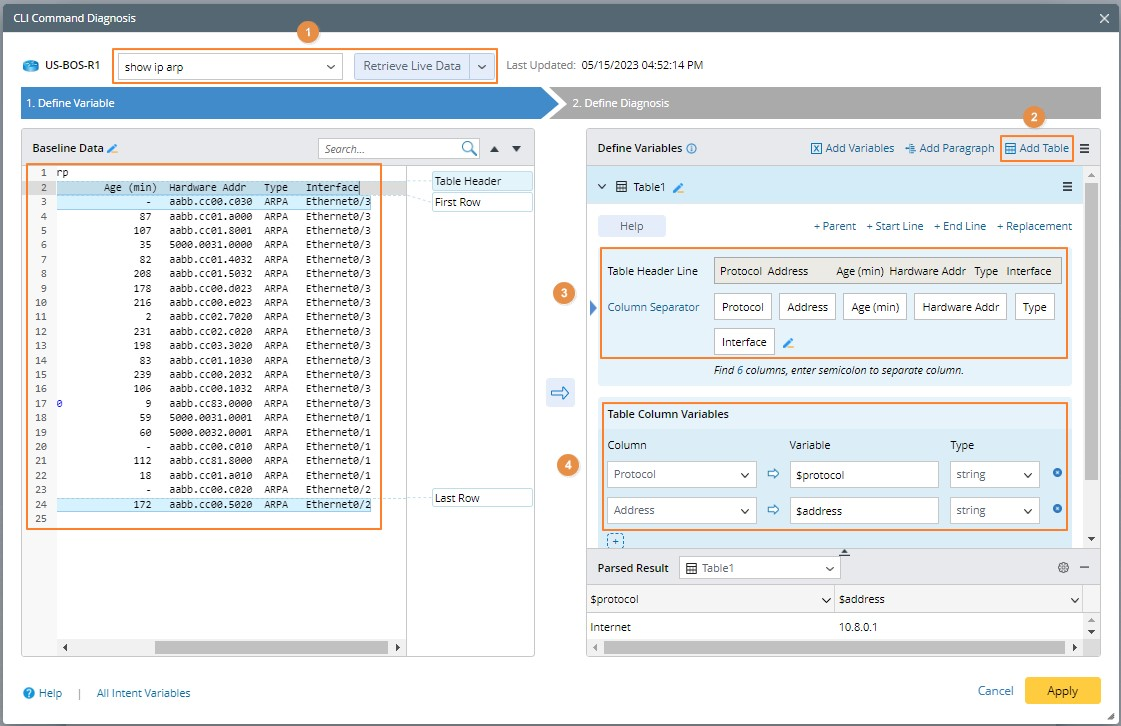The height and width of the screenshot is (726, 1121).
Task: Open All Intent Variables link
Action: pos(143,693)
